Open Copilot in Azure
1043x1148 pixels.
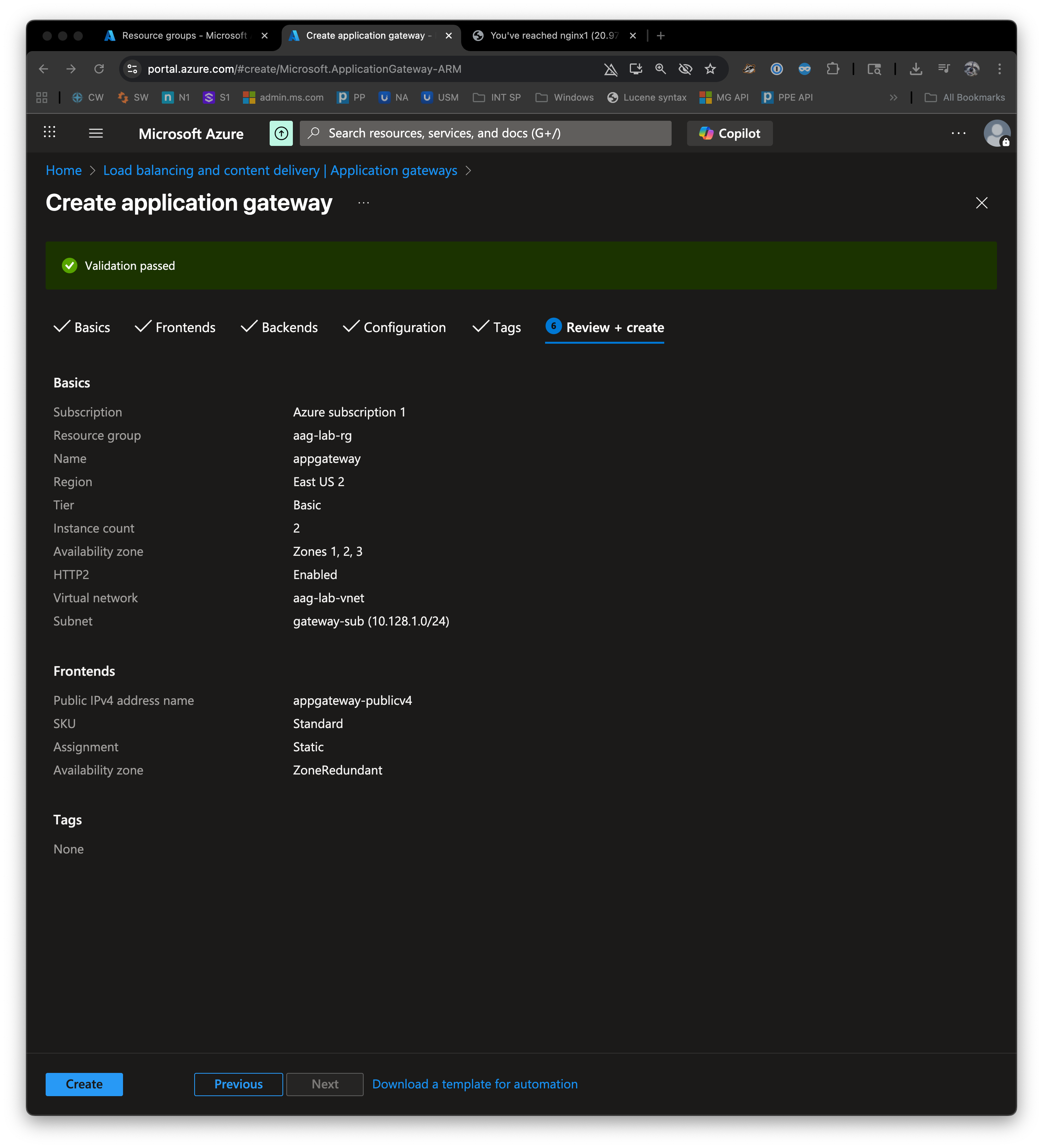tap(729, 133)
